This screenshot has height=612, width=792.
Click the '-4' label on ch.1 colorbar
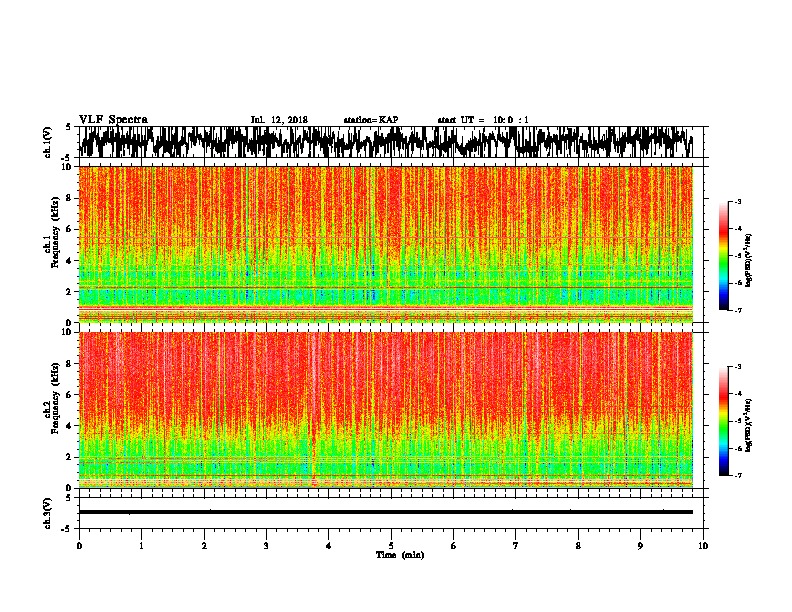tap(737, 229)
